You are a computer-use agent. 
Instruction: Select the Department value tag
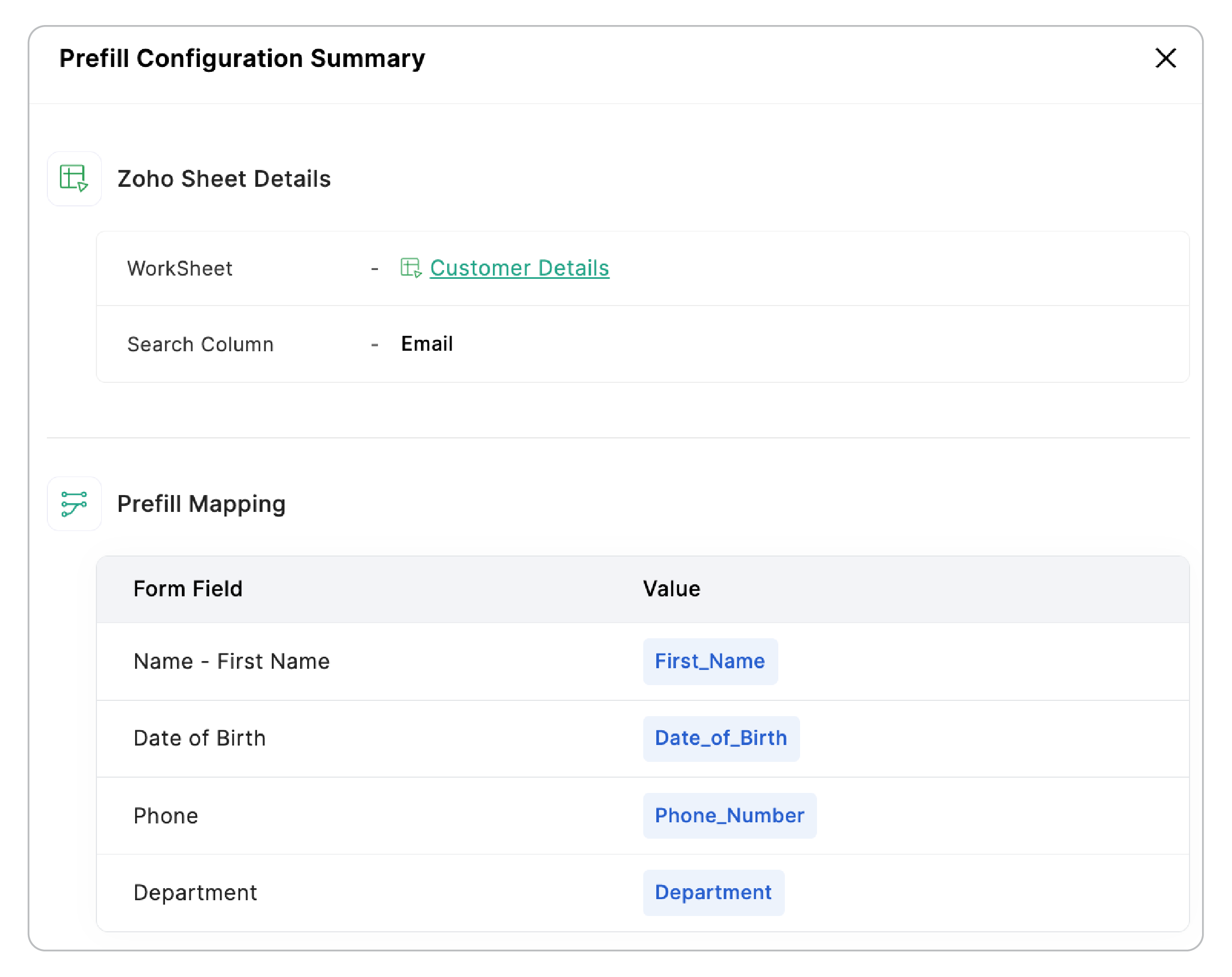(713, 893)
